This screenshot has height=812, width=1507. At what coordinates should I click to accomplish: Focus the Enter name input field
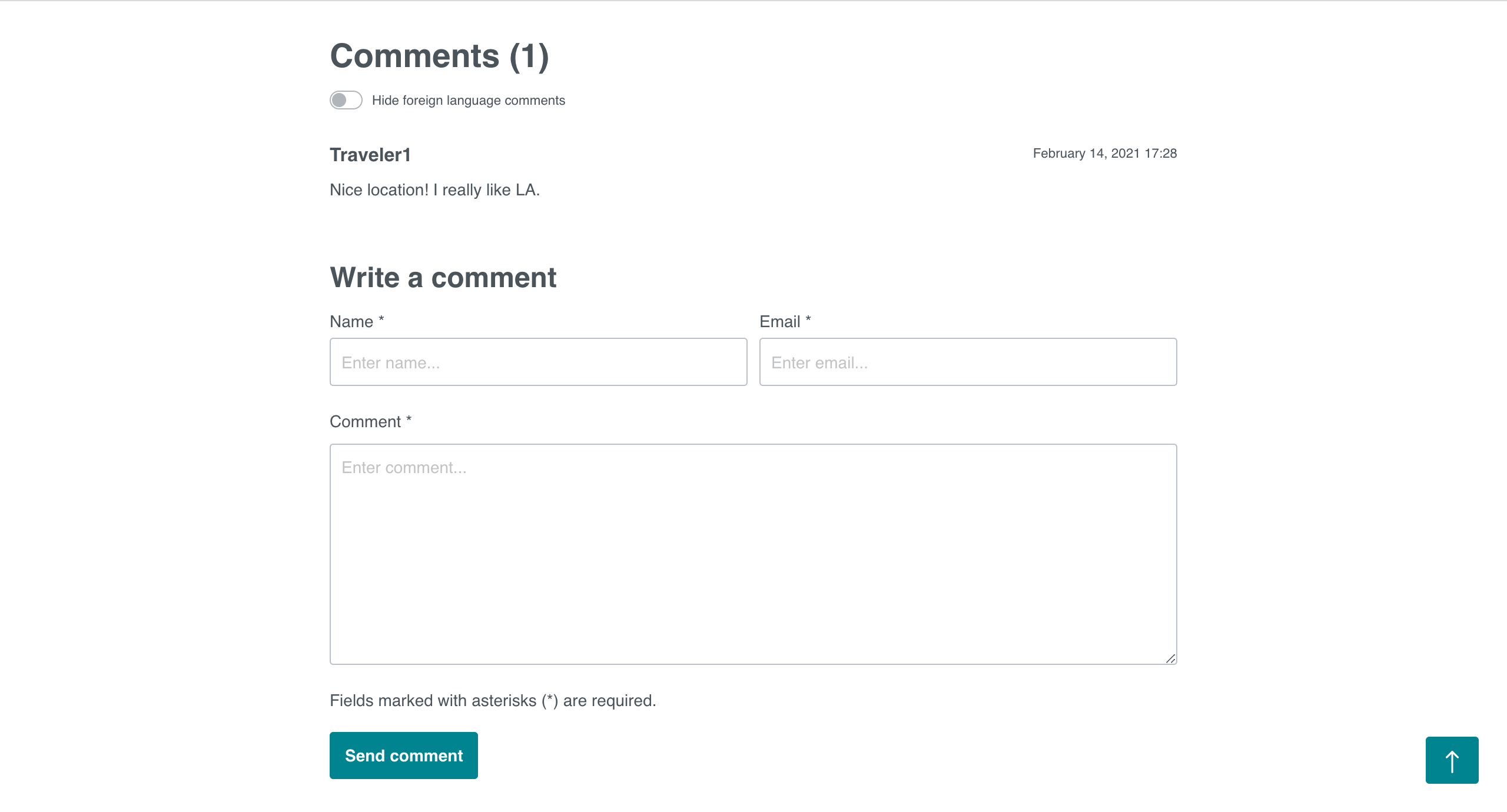(x=538, y=362)
